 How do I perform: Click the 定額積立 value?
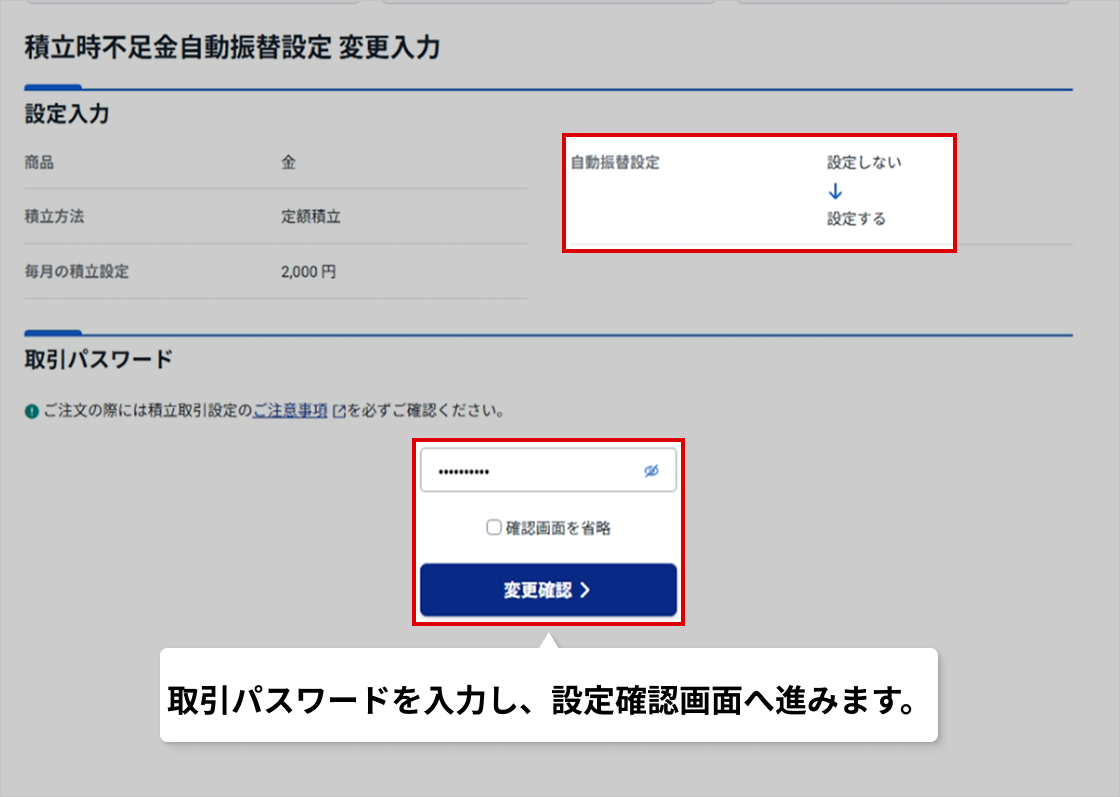[x=311, y=216]
